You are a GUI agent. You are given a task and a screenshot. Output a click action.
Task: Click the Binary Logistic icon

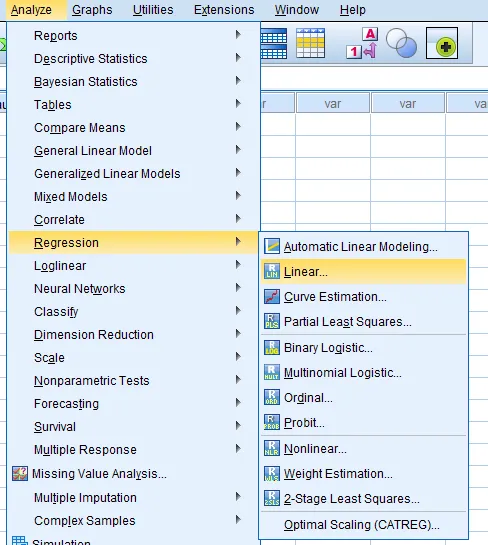pos(271,347)
